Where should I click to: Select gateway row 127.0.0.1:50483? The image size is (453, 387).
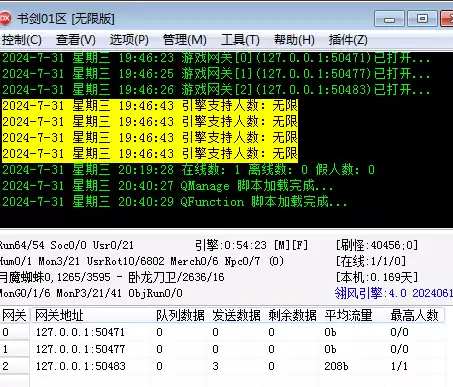[222, 366]
